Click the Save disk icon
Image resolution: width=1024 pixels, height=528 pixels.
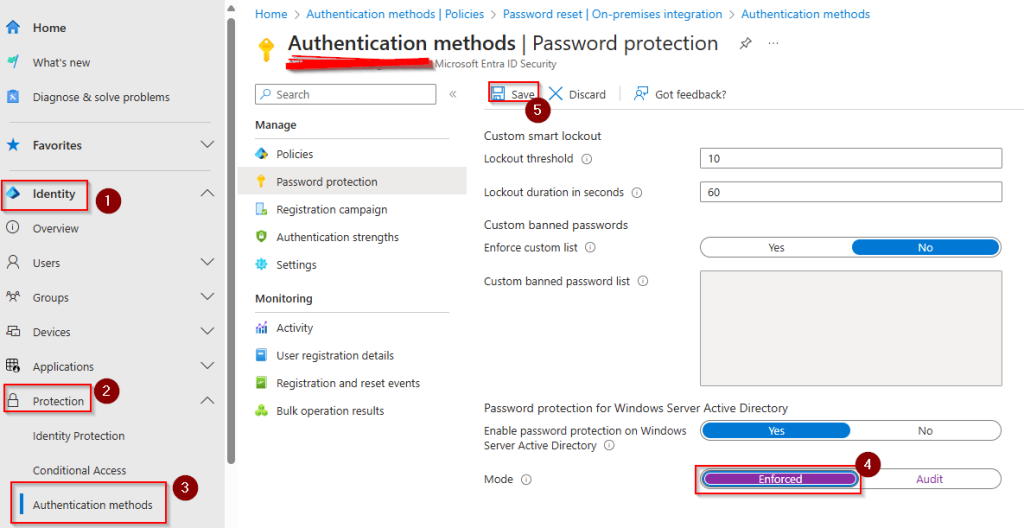497,94
